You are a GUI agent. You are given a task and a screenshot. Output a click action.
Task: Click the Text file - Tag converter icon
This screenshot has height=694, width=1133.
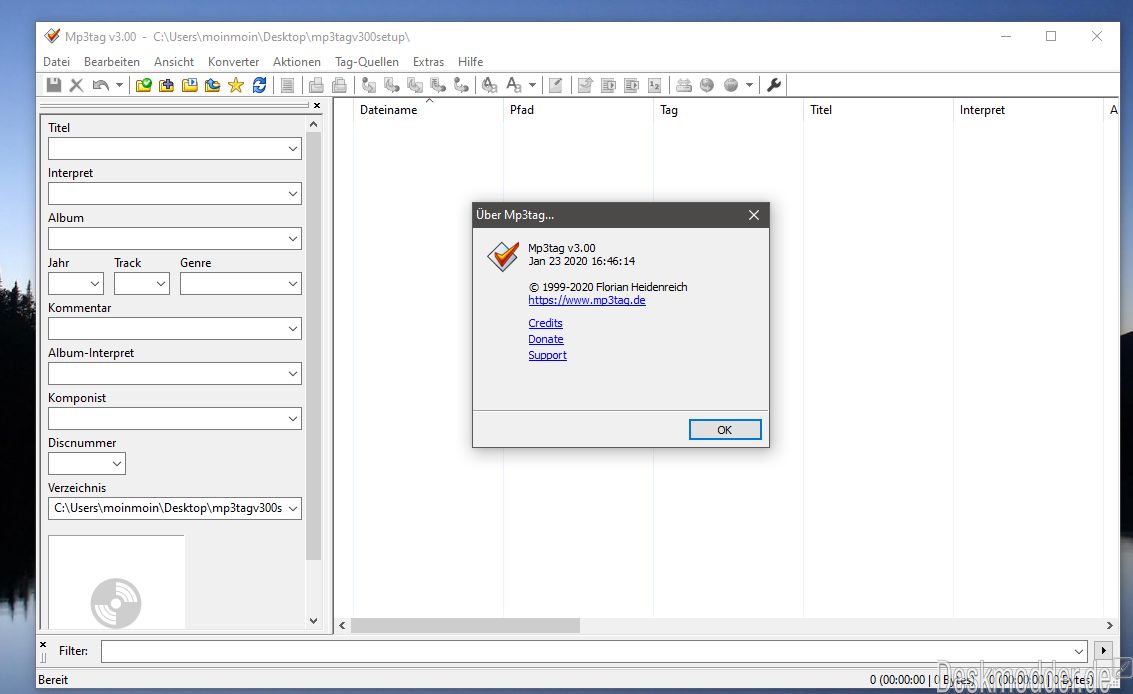438,85
